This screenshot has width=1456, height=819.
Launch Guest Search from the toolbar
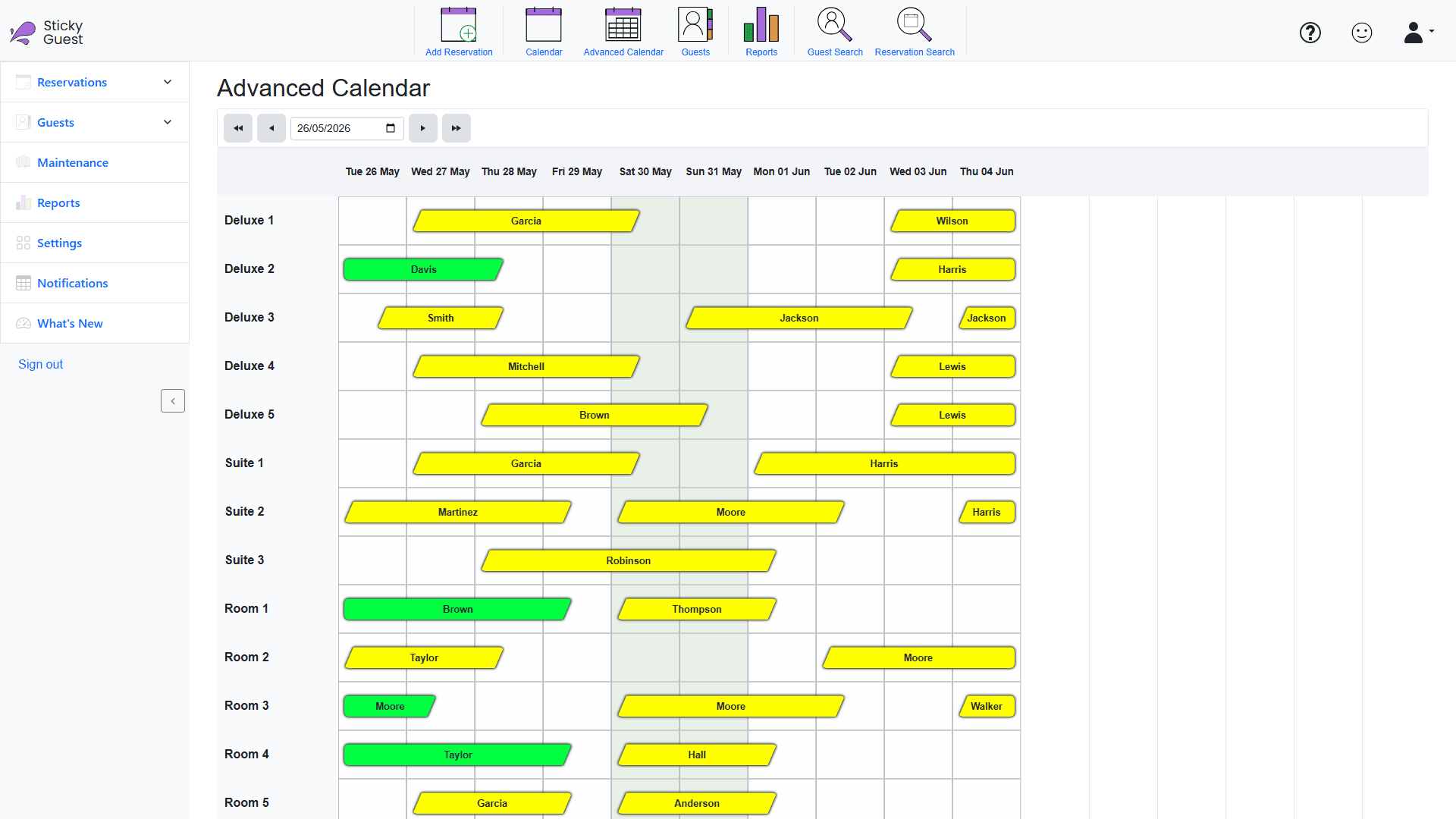click(835, 32)
